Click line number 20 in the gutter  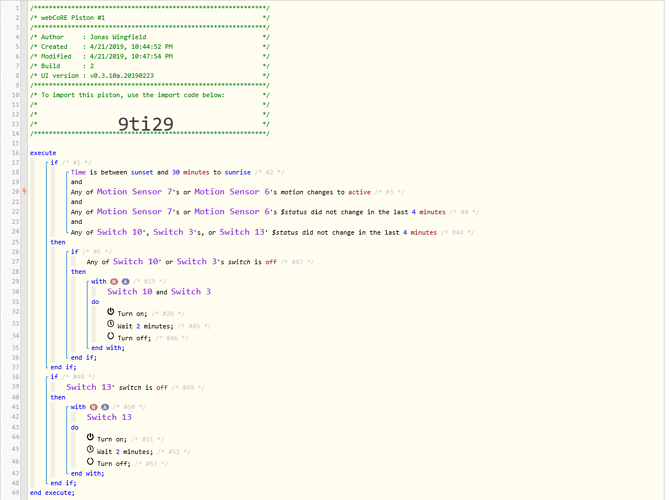tap(15, 192)
